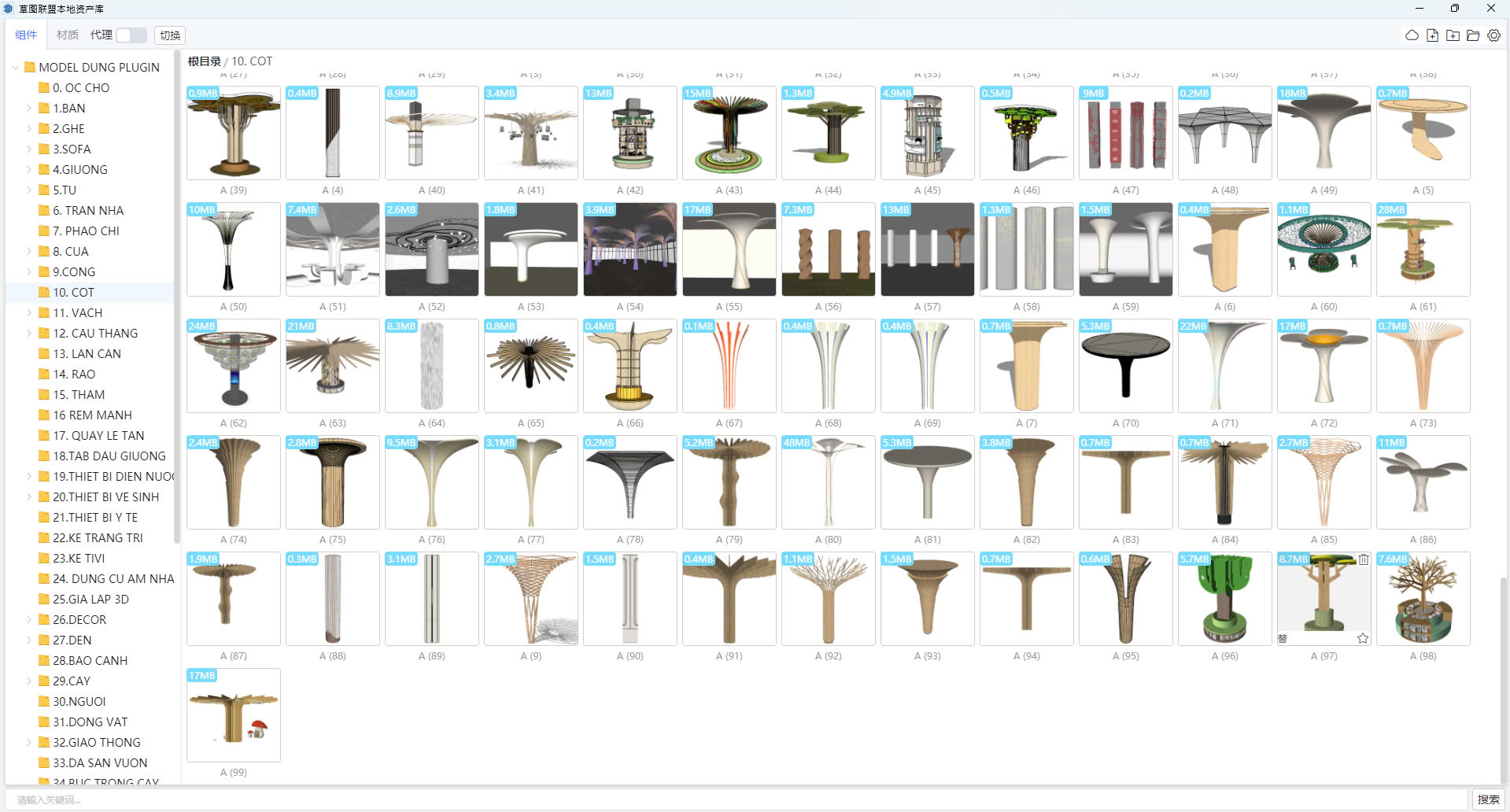Click the open folder icon in toolbar
Screen dimensions: 1510x812
1473,35
